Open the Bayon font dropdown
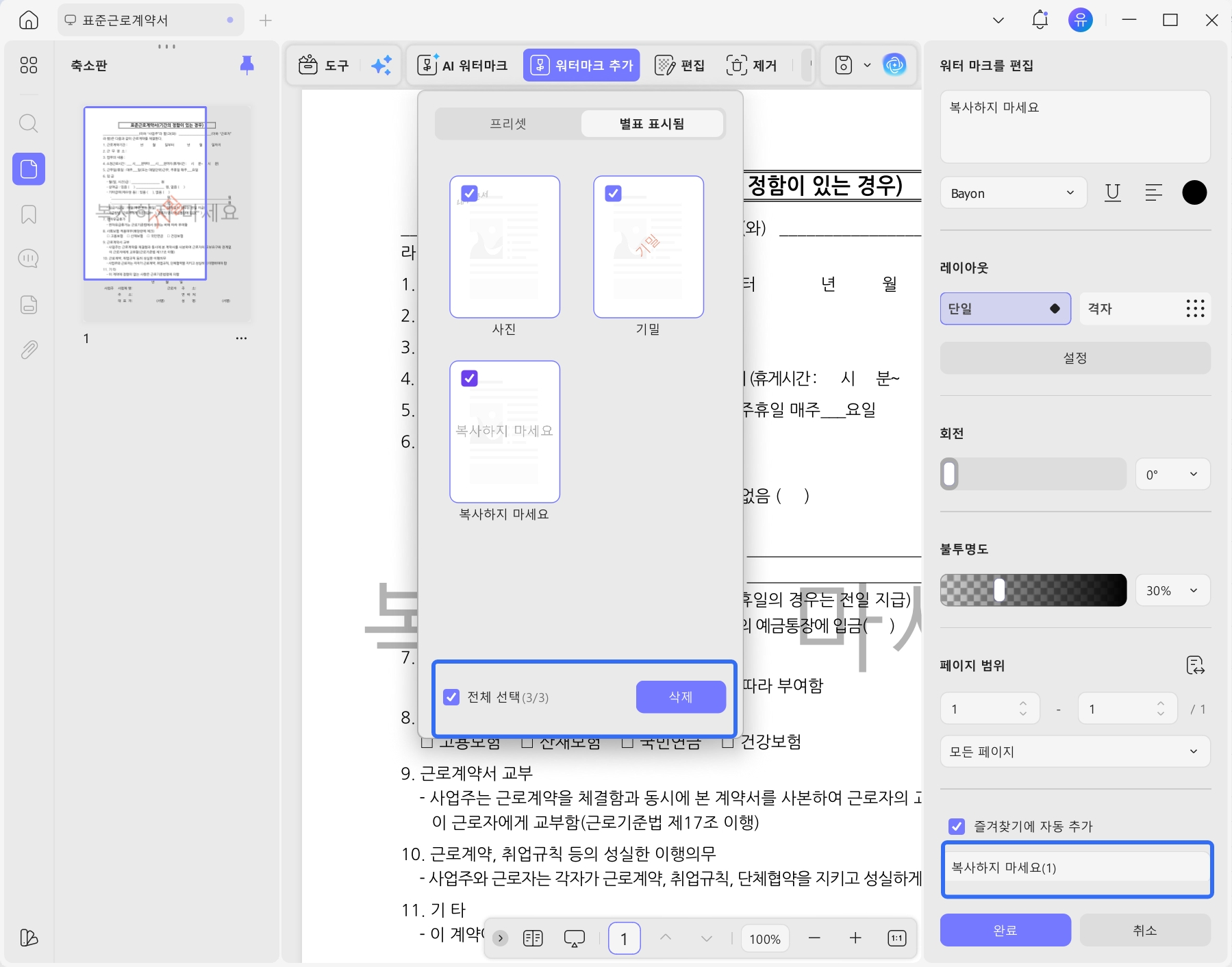The width and height of the screenshot is (1232, 967). (1013, 193)
